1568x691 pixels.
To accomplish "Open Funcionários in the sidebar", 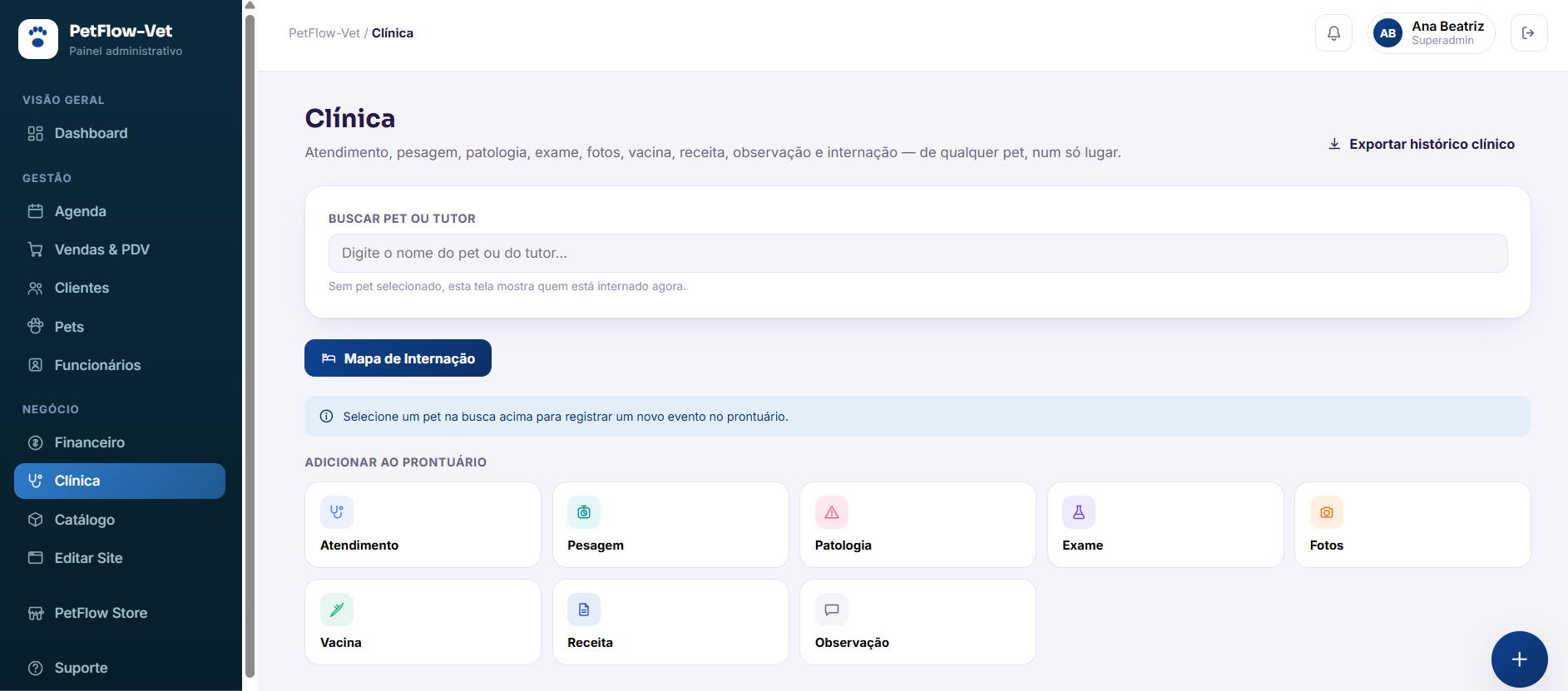I will pyautogui.click(x=120, y=365).
